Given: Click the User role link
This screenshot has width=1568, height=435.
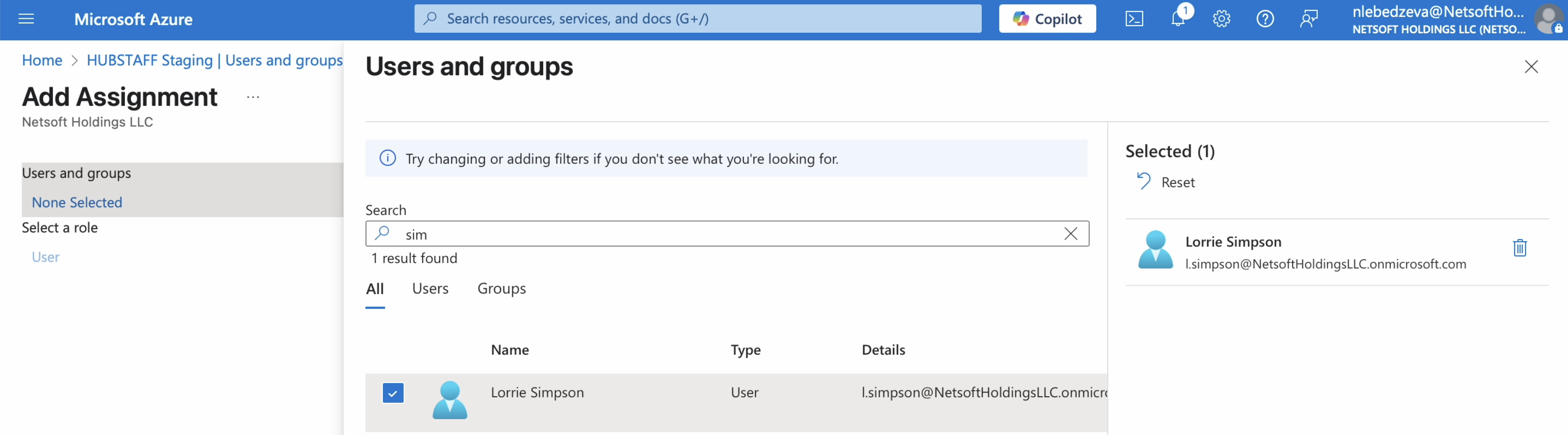Looking at the screenshot, I should point(46,257).
